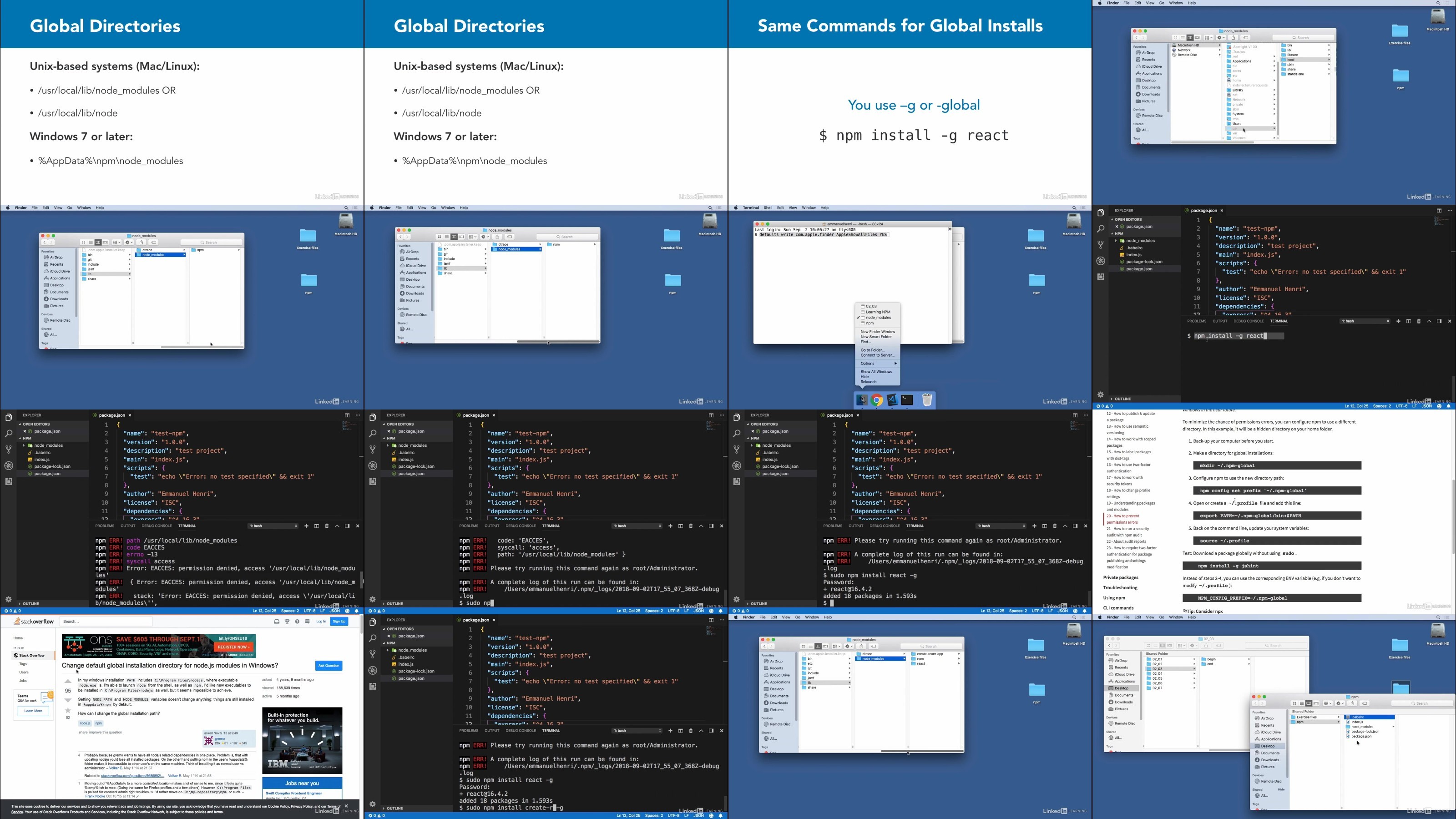Open '1: bash' dropdown in VS Code showing 'errno -13'

click(x=273, y=526)
